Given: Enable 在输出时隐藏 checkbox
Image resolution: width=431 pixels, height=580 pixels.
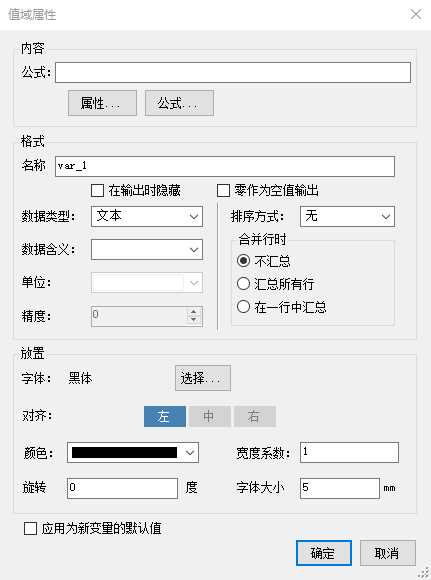Looking at the screenshot, I should point(97,190).
